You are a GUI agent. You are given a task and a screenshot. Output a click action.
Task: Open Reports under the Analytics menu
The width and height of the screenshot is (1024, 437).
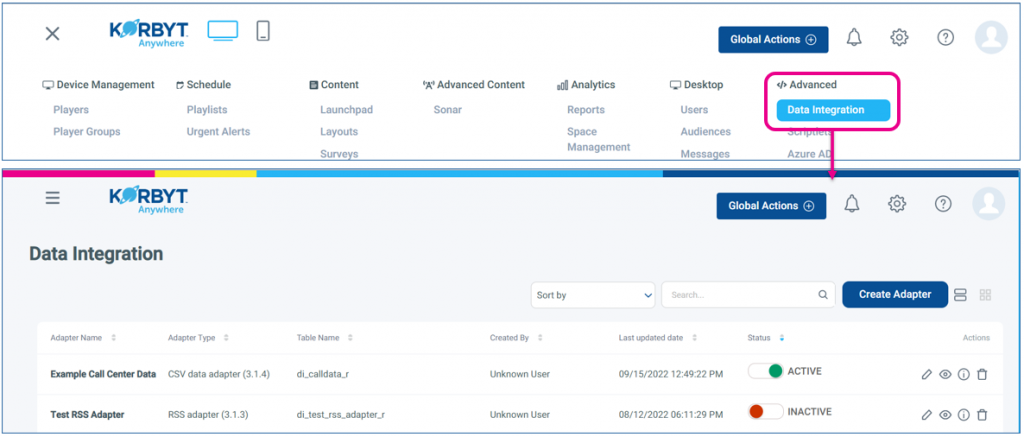(586, 110)
